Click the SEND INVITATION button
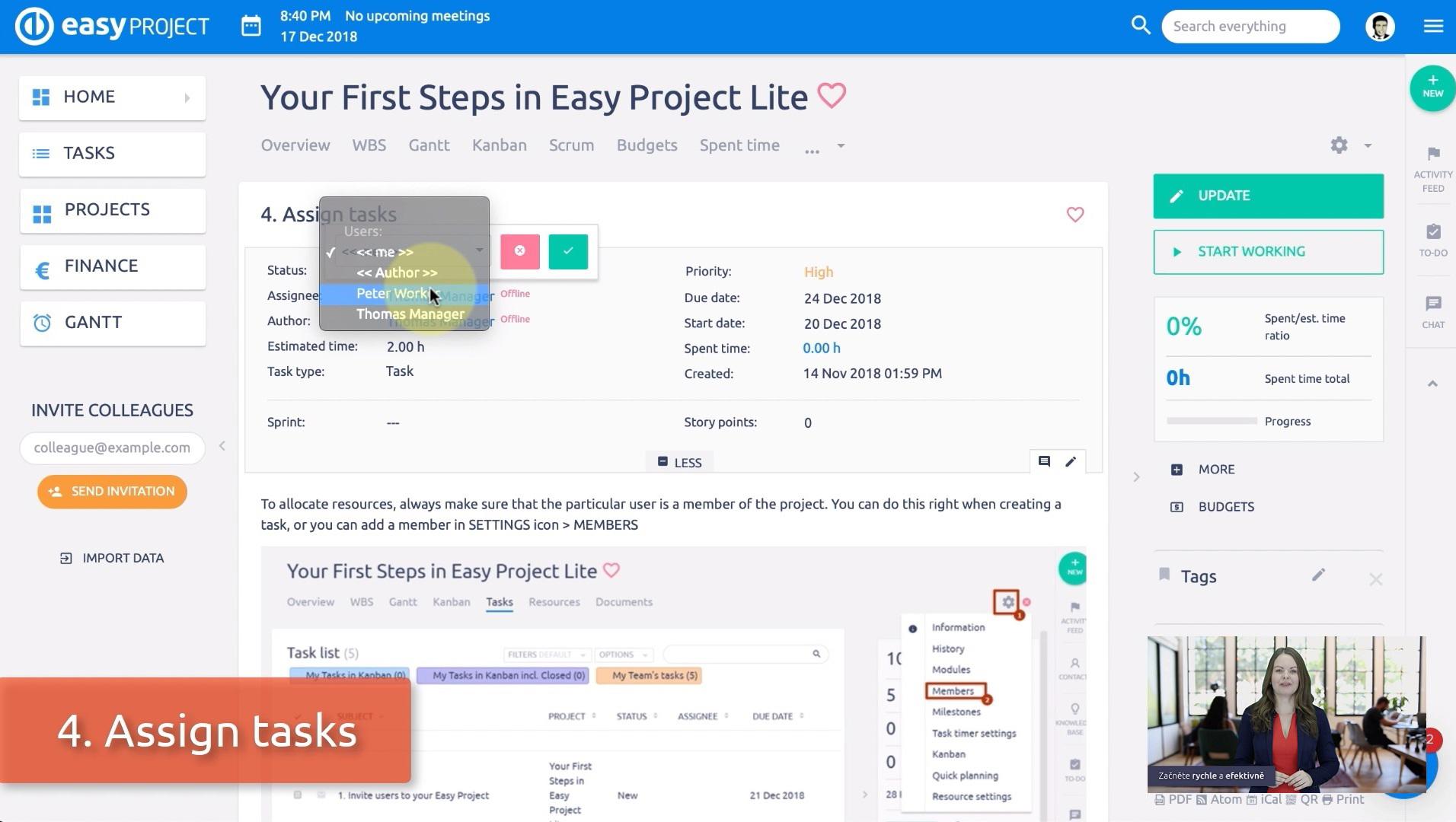The width and height of the screenshot is (1456, 822). pyautogui.click(x=112, y=492)
